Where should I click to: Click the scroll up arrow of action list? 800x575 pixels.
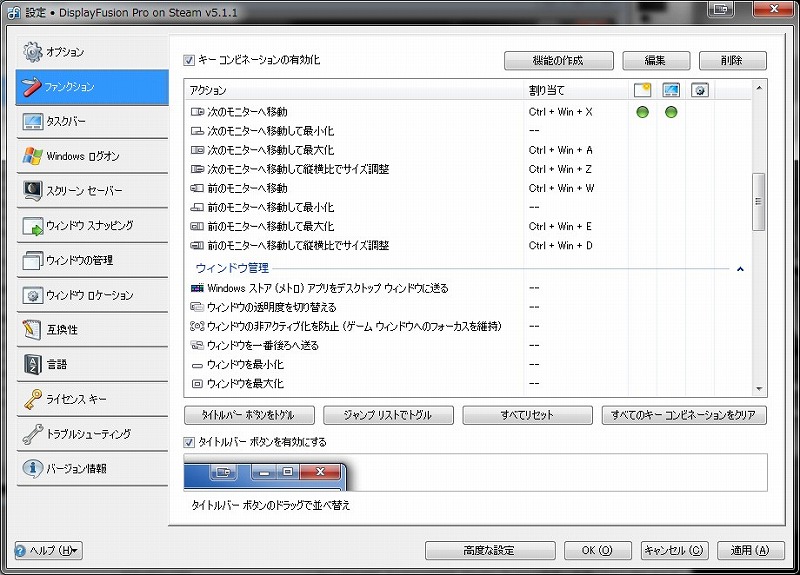click(759, 88)
